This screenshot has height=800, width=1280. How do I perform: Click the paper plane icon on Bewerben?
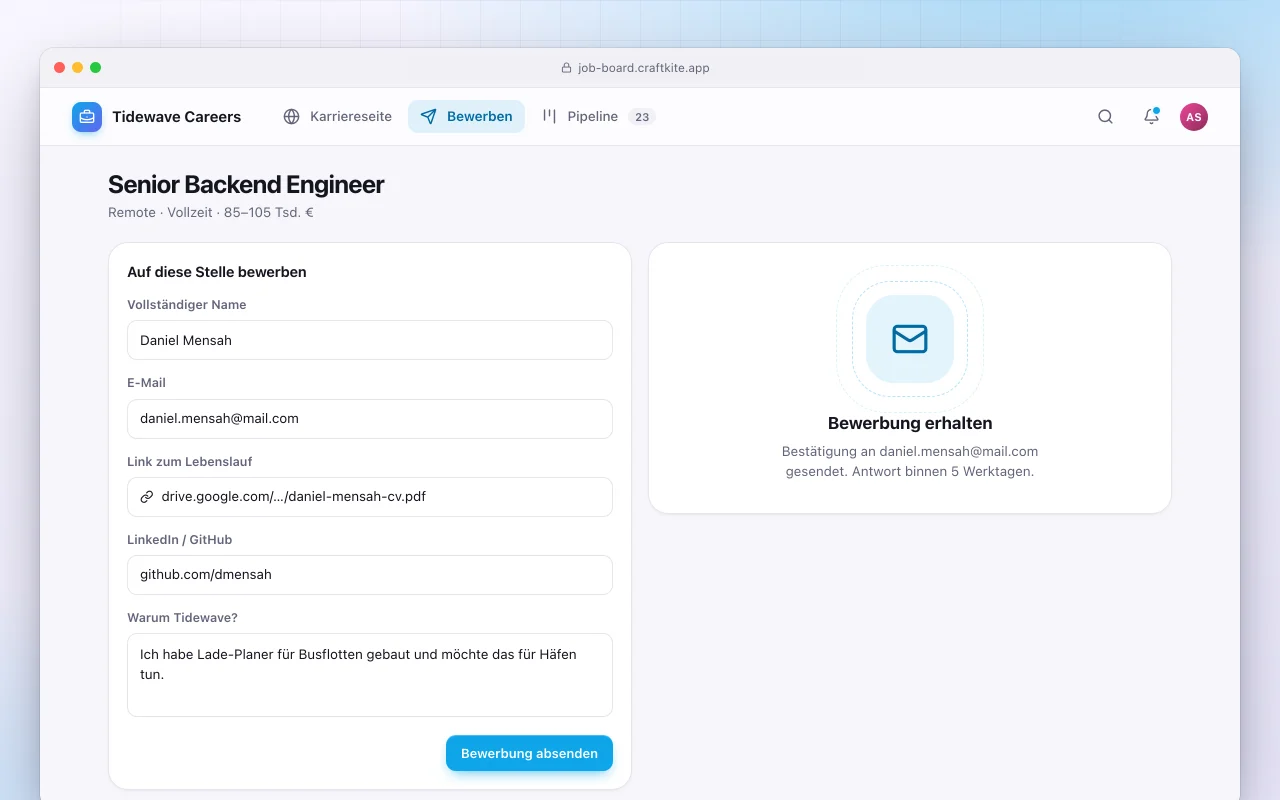point(429,117)
